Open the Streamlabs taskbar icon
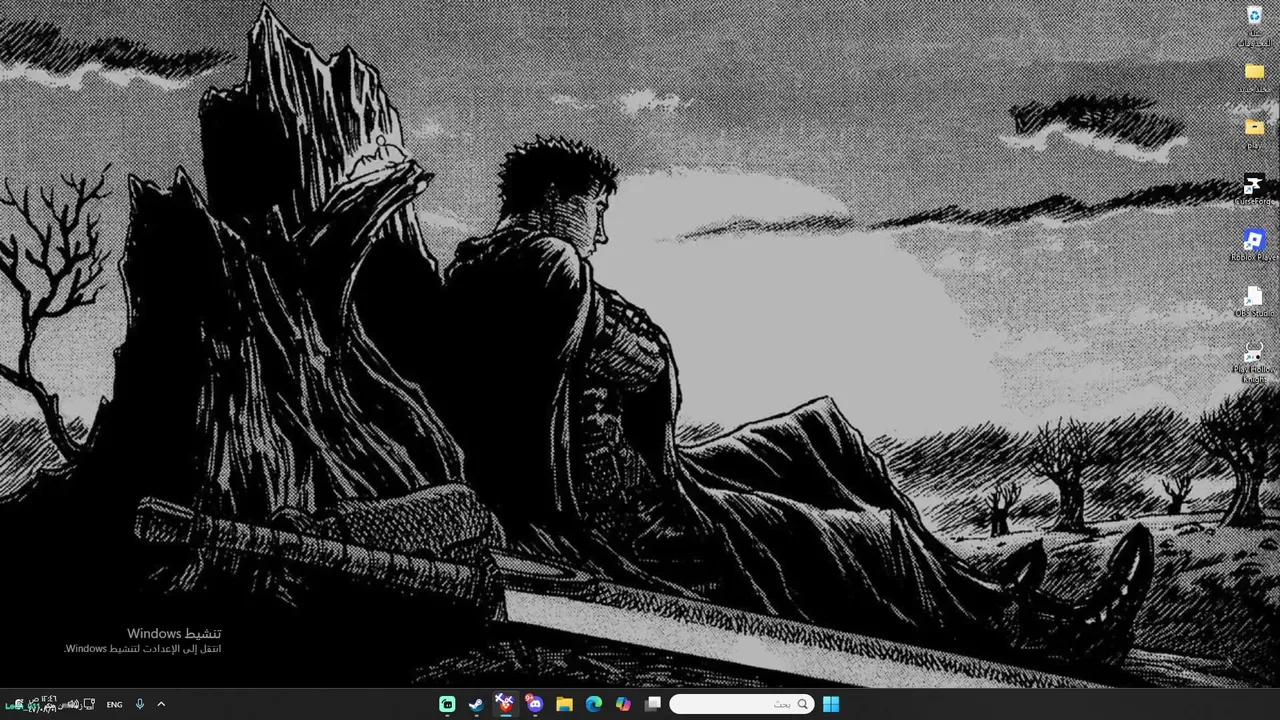 click(x=447, y=704)
